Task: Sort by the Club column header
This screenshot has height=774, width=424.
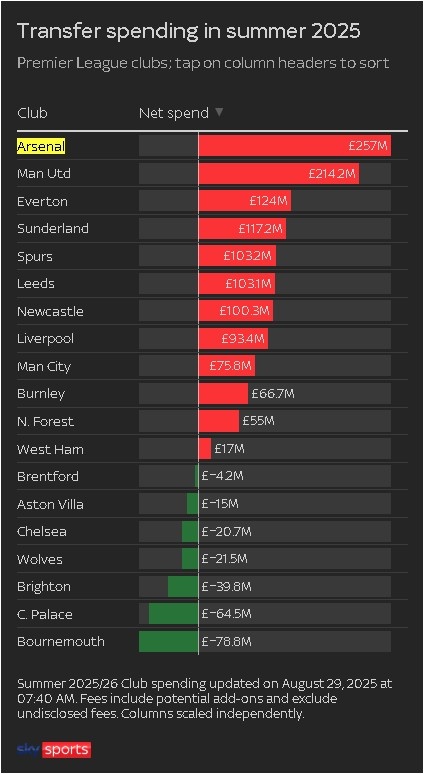Action: coord(32,113)
